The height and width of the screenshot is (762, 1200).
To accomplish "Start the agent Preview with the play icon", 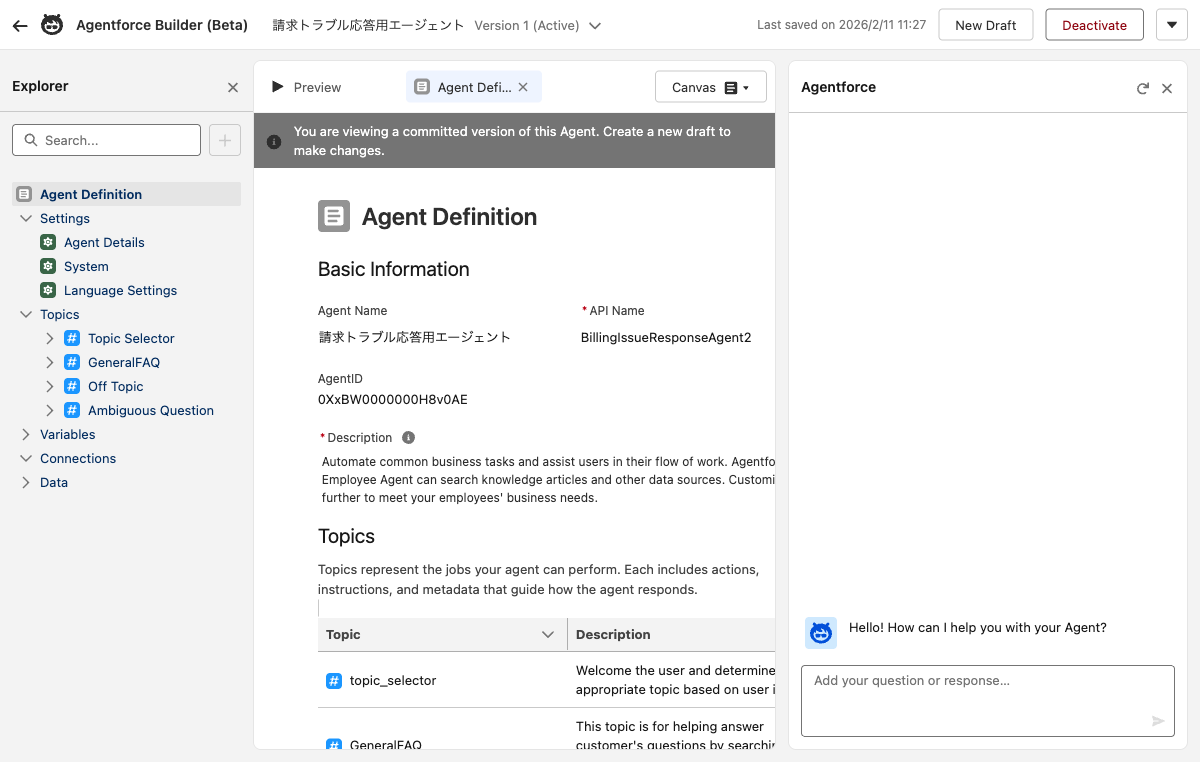I will pyautogui.click(x=277, y=87).
